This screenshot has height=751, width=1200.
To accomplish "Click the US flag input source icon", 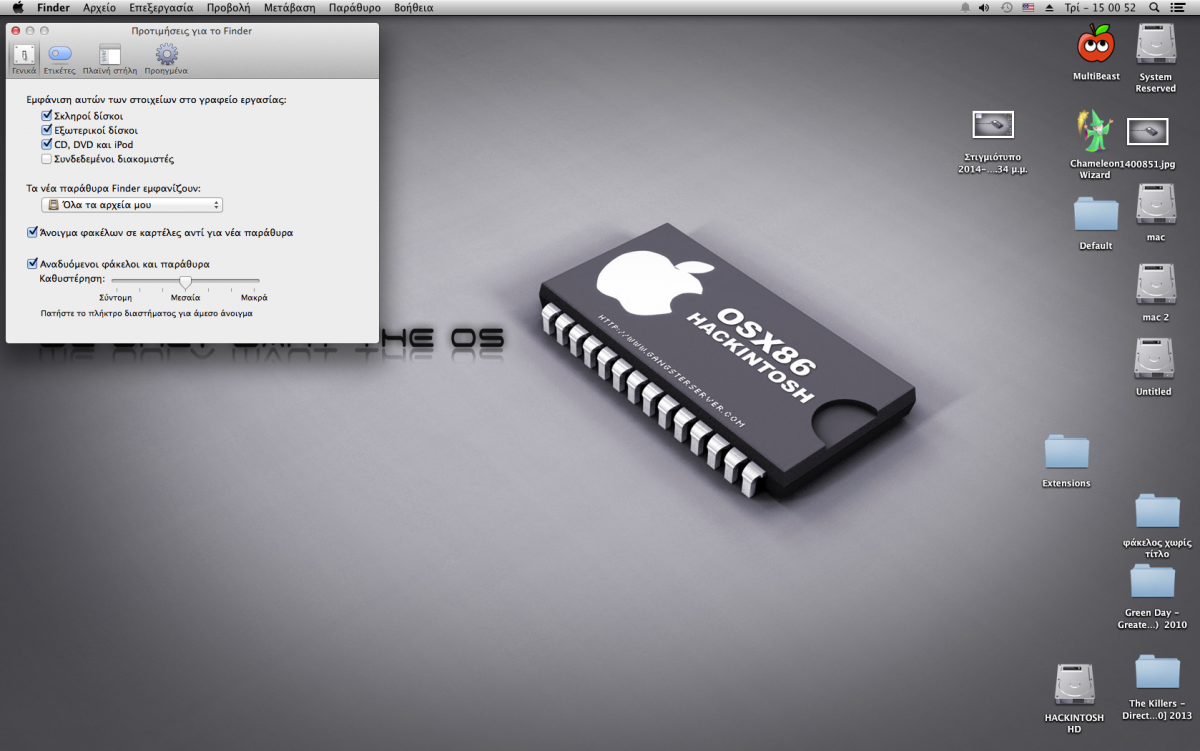I will (x=1028, y=7).
